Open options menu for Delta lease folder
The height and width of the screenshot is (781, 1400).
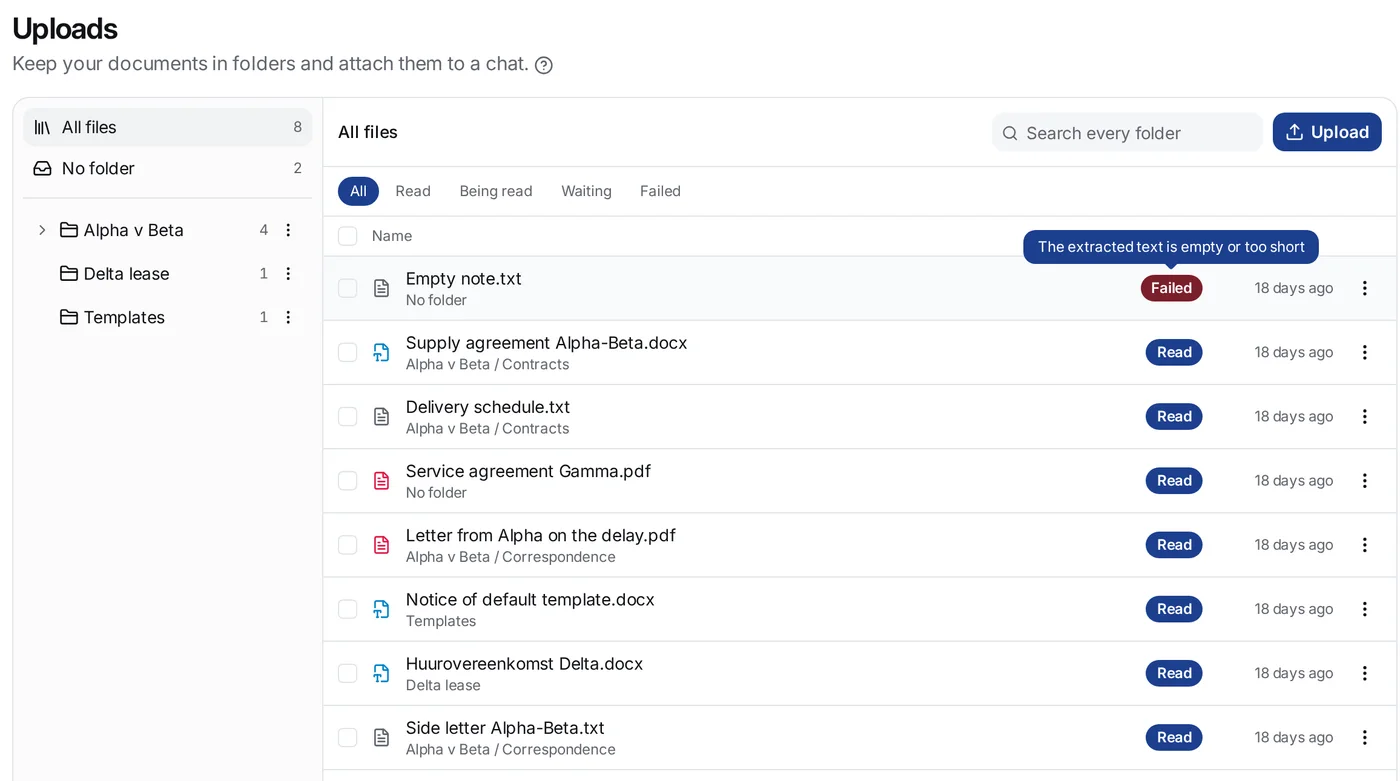tap(288, 274)
